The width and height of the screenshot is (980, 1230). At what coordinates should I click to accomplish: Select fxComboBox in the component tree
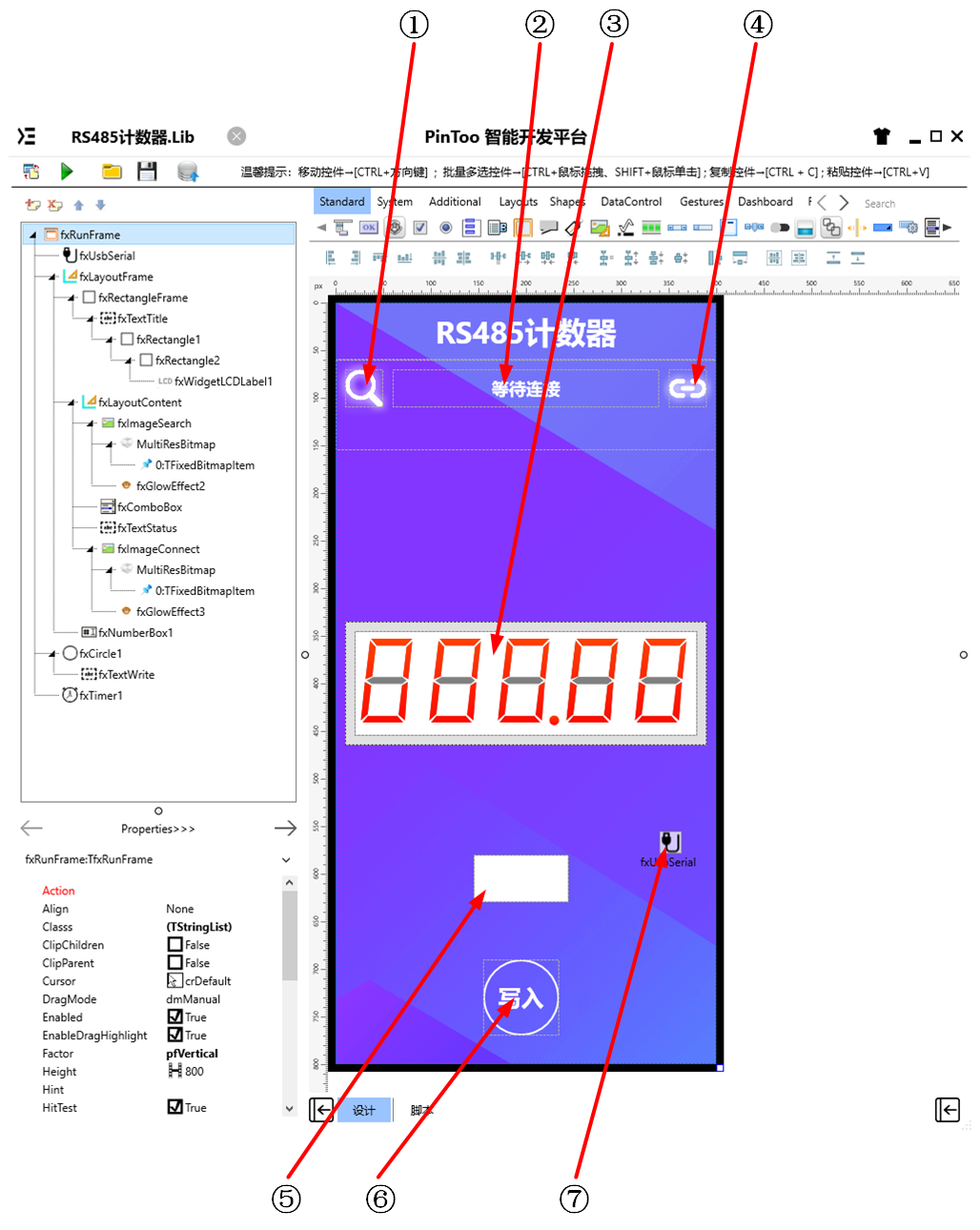pos(141,507)
